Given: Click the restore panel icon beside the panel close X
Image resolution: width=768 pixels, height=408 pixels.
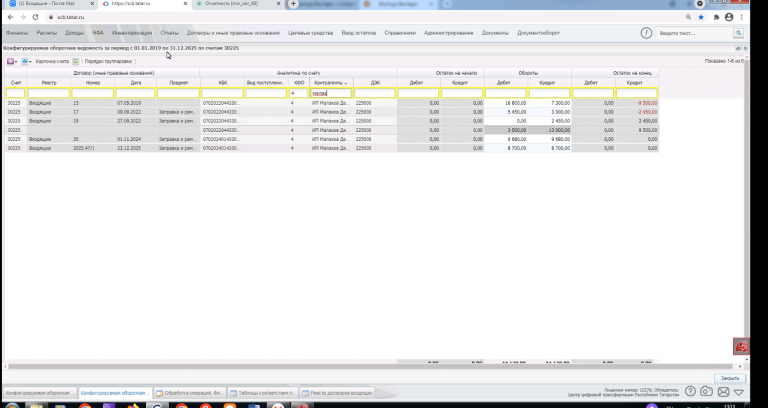Looking at the screenshot, I should tap(738, 48).
